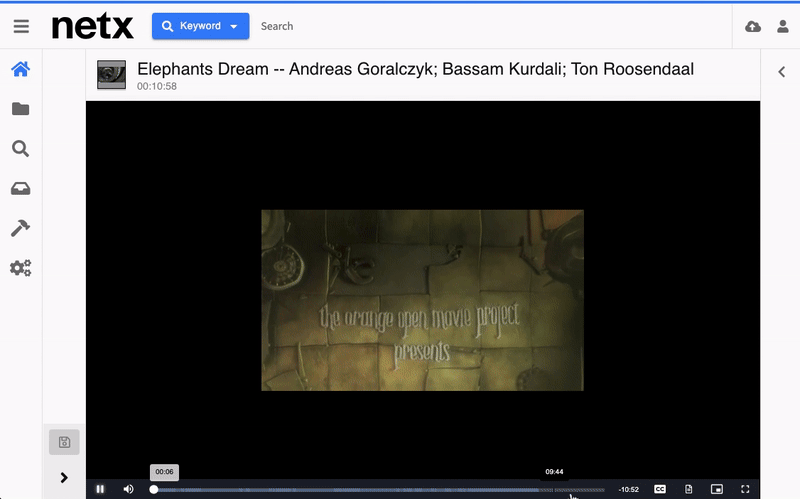This screenshot has height=499, width=800.
Task: Click the Elephants Dream title text
Action: pyautogui.click(x=415, y=69)
